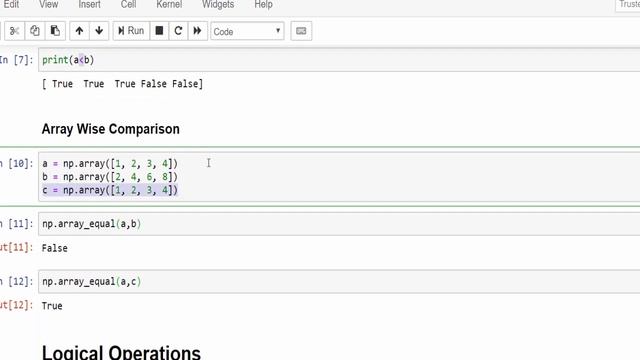Screen dimensions: 640x360
Task: Open the Edit menu
Action: (11, 5)
